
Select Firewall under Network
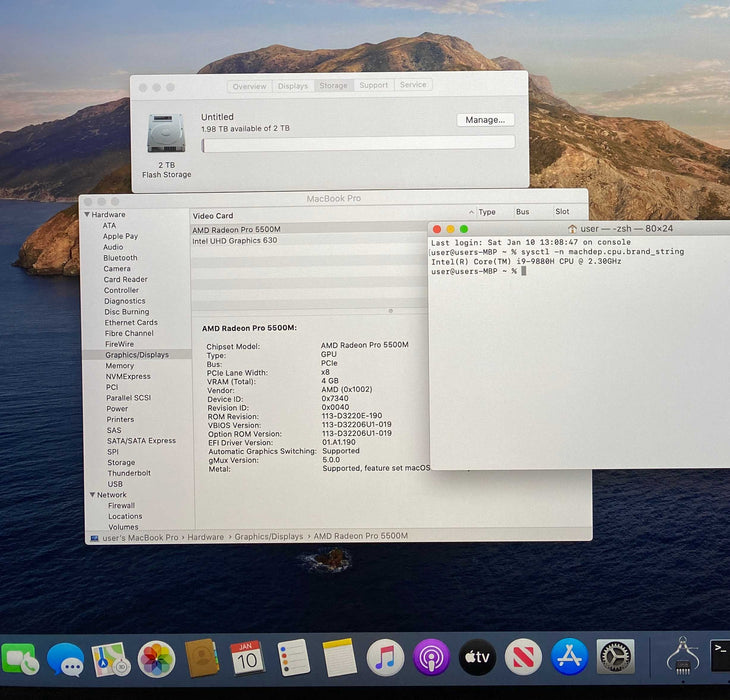point(121,505)
